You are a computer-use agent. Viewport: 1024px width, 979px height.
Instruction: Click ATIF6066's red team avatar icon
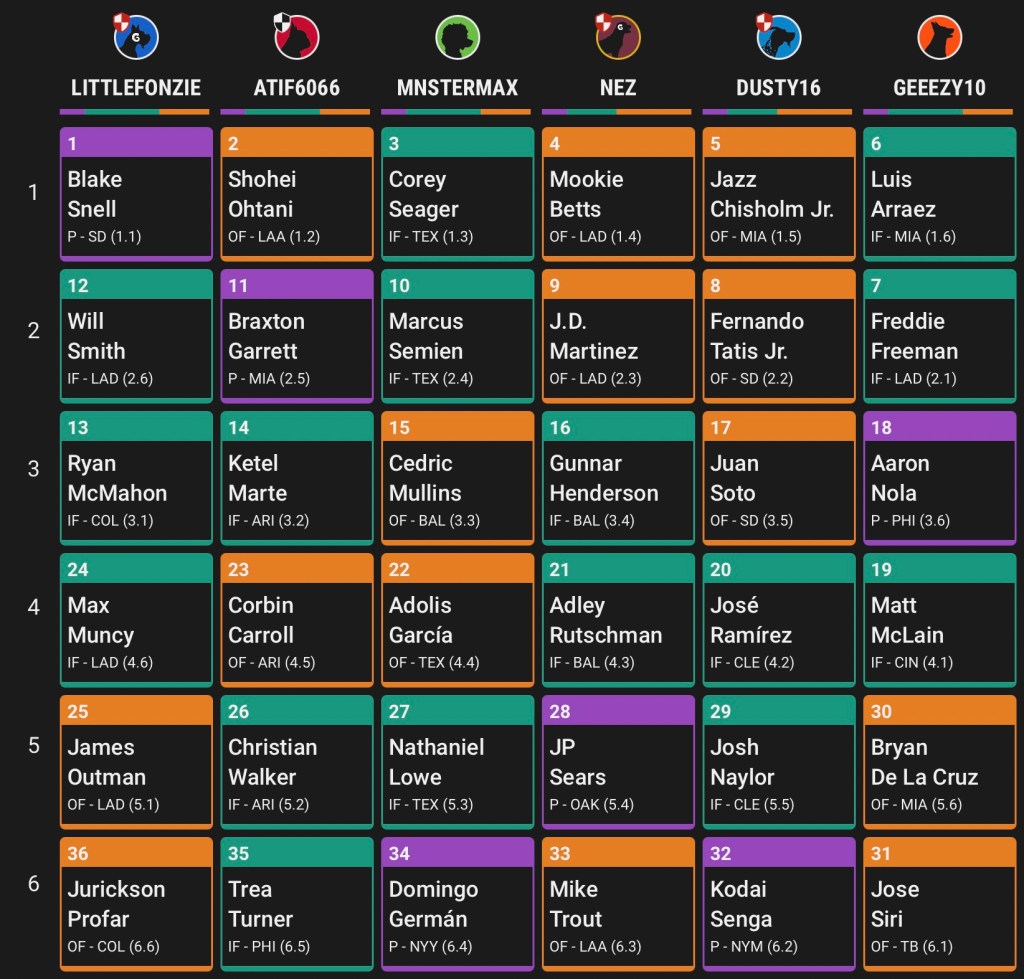[x=297, y=37]
